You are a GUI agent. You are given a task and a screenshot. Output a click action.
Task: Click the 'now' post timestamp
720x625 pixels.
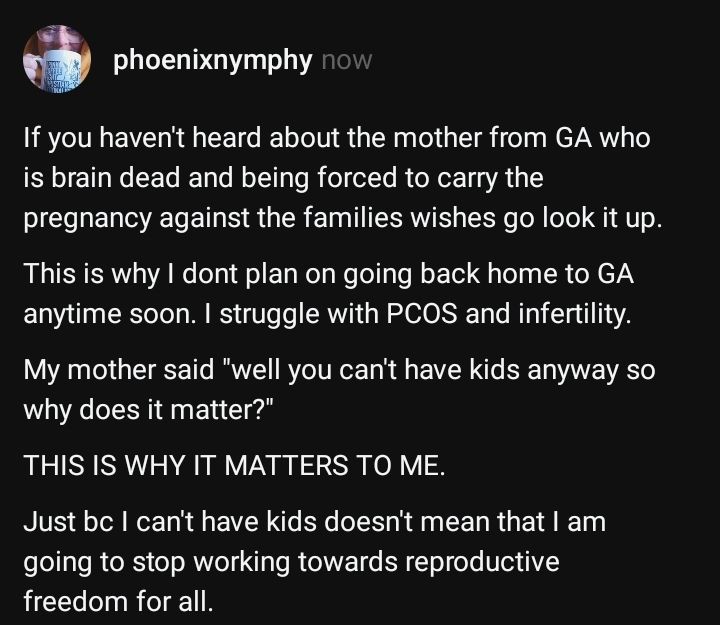pos(347,61)
